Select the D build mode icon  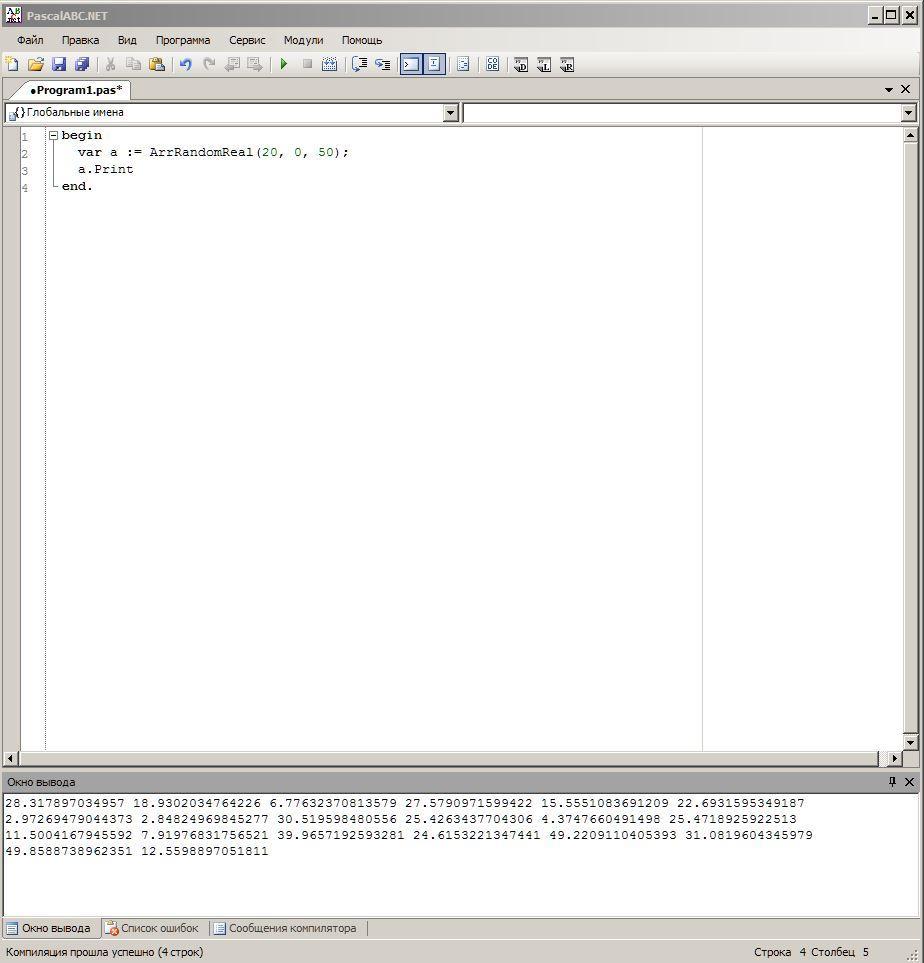(521, 64)
